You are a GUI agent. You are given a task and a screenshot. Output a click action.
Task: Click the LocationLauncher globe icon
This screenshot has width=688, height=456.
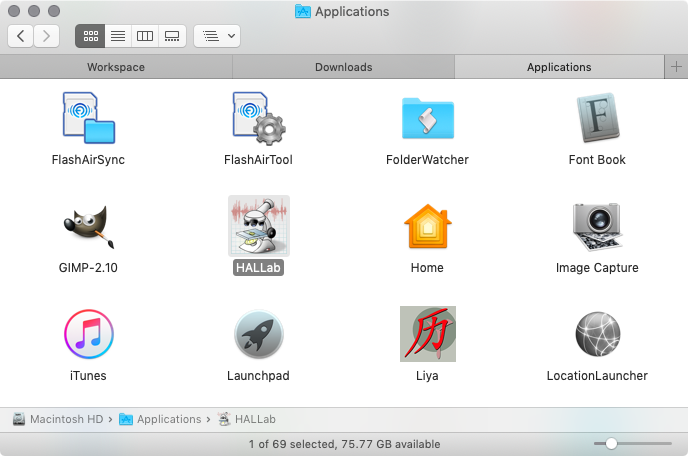(597, 334)
